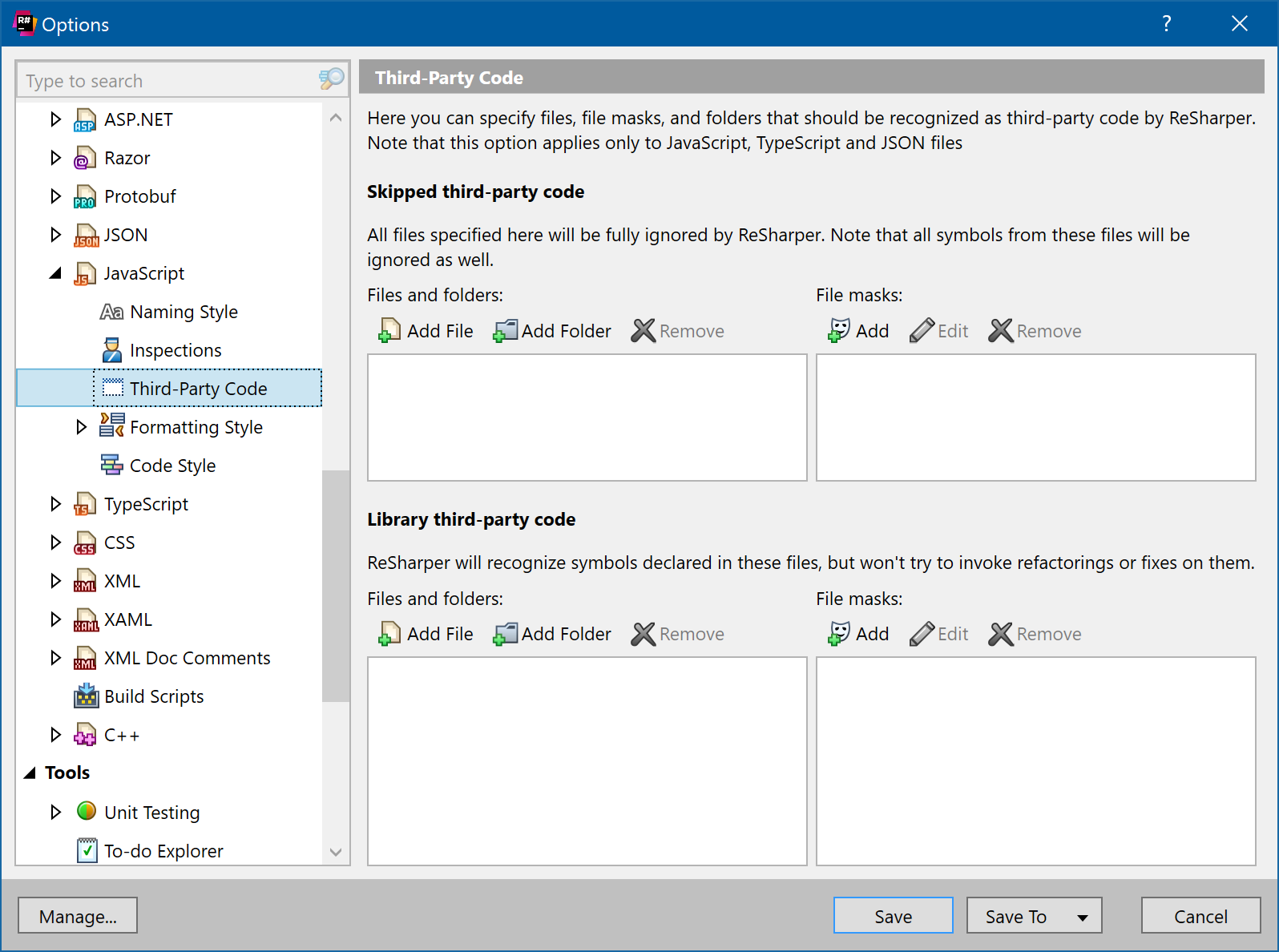Click the TypeScript icon in tree
Image resolution: width=1279 pixels, height=952 pixels.
85,505
